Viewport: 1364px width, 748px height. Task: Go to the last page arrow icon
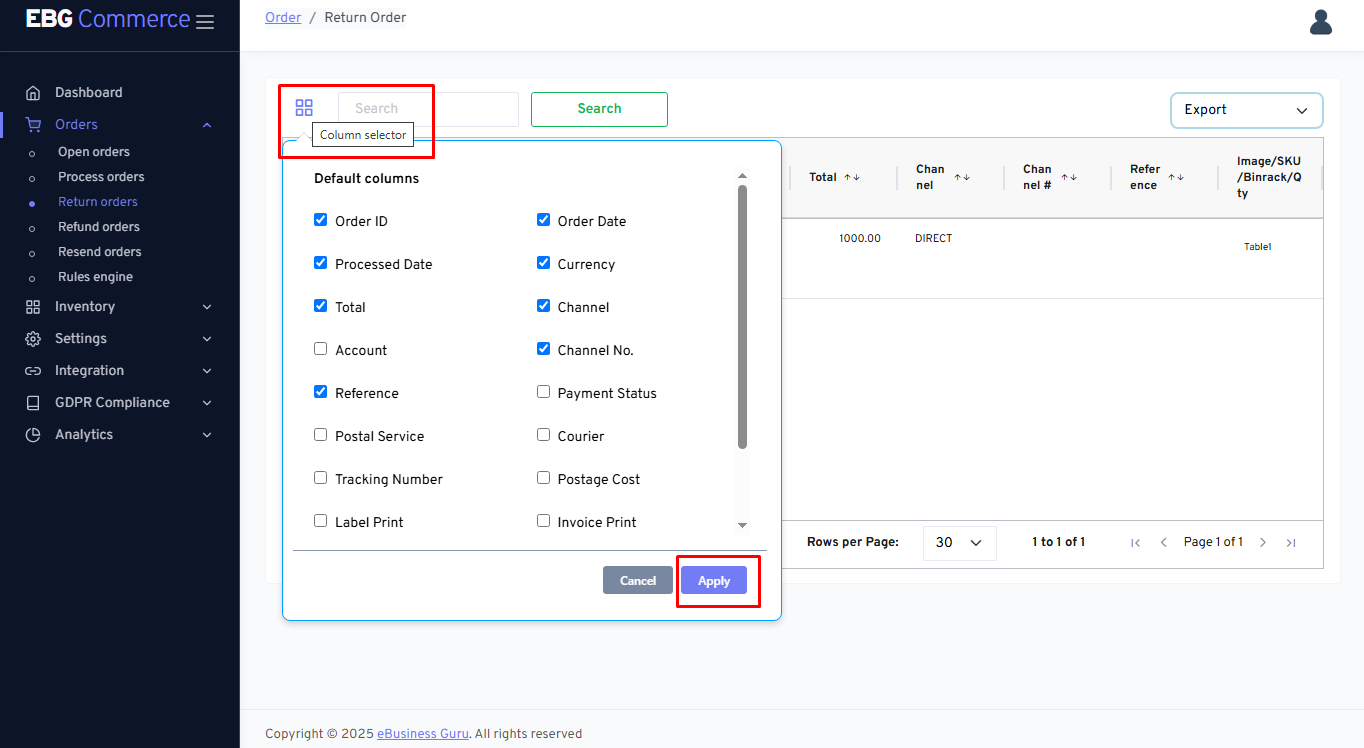click(x=1291, y=543)
